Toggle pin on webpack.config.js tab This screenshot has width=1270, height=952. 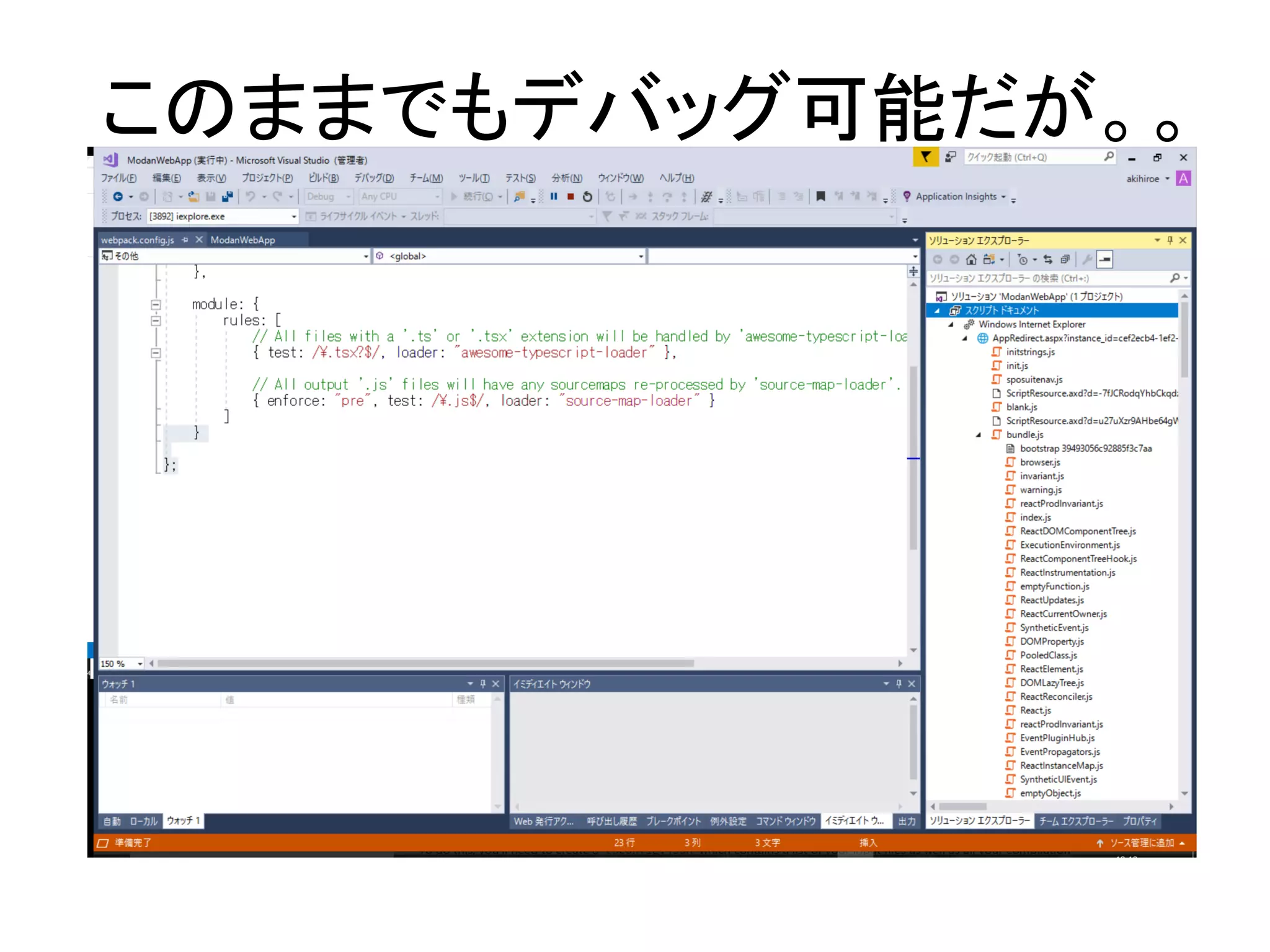pos(185,240)
